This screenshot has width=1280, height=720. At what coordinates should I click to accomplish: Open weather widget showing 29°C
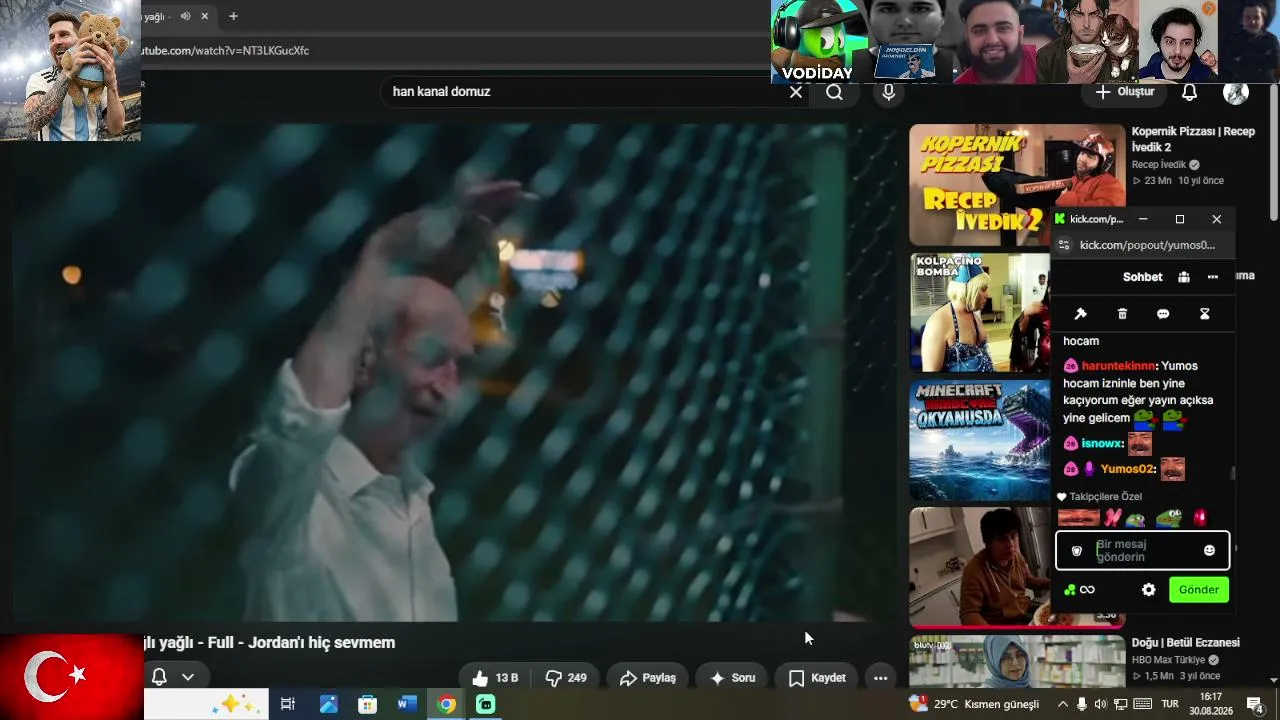973,704
